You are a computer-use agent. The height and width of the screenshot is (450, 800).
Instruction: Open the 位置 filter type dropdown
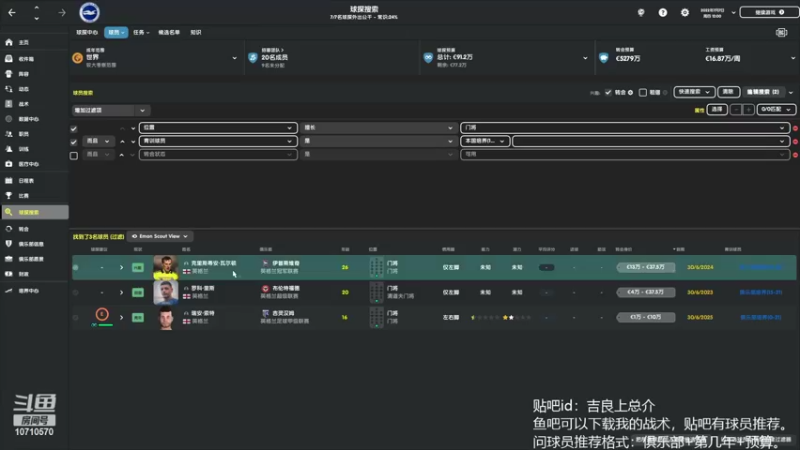click(218, 128)
